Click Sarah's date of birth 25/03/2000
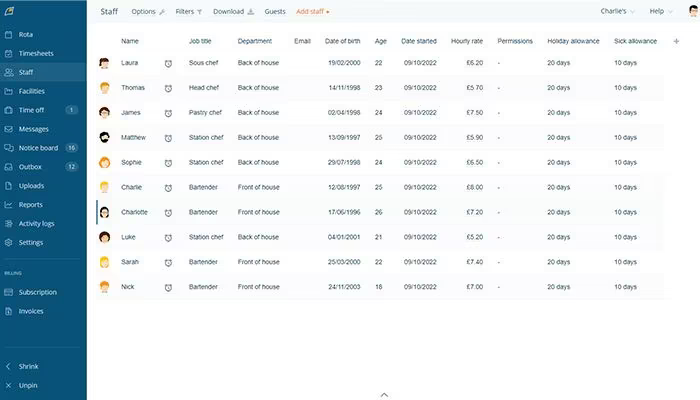This screenshot has height=400, width=700. (x=344, y=262)
